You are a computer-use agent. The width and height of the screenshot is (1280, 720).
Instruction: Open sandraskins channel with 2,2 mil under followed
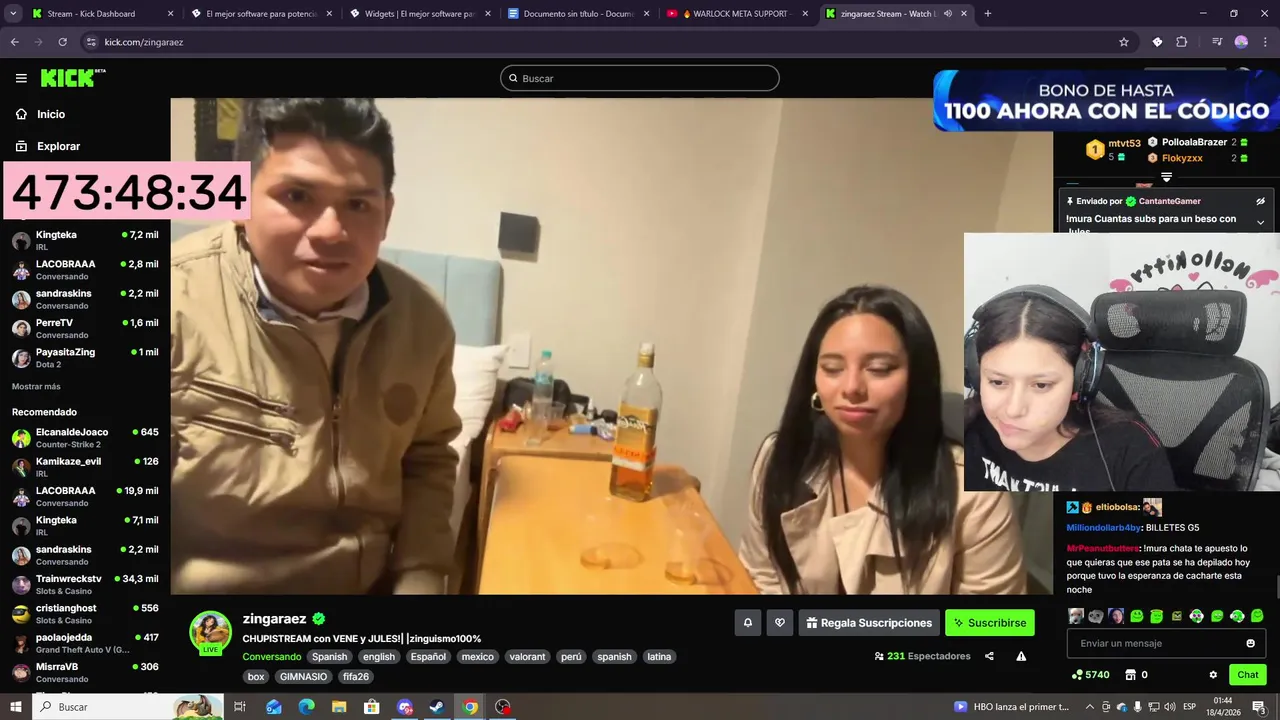point(85,299)
